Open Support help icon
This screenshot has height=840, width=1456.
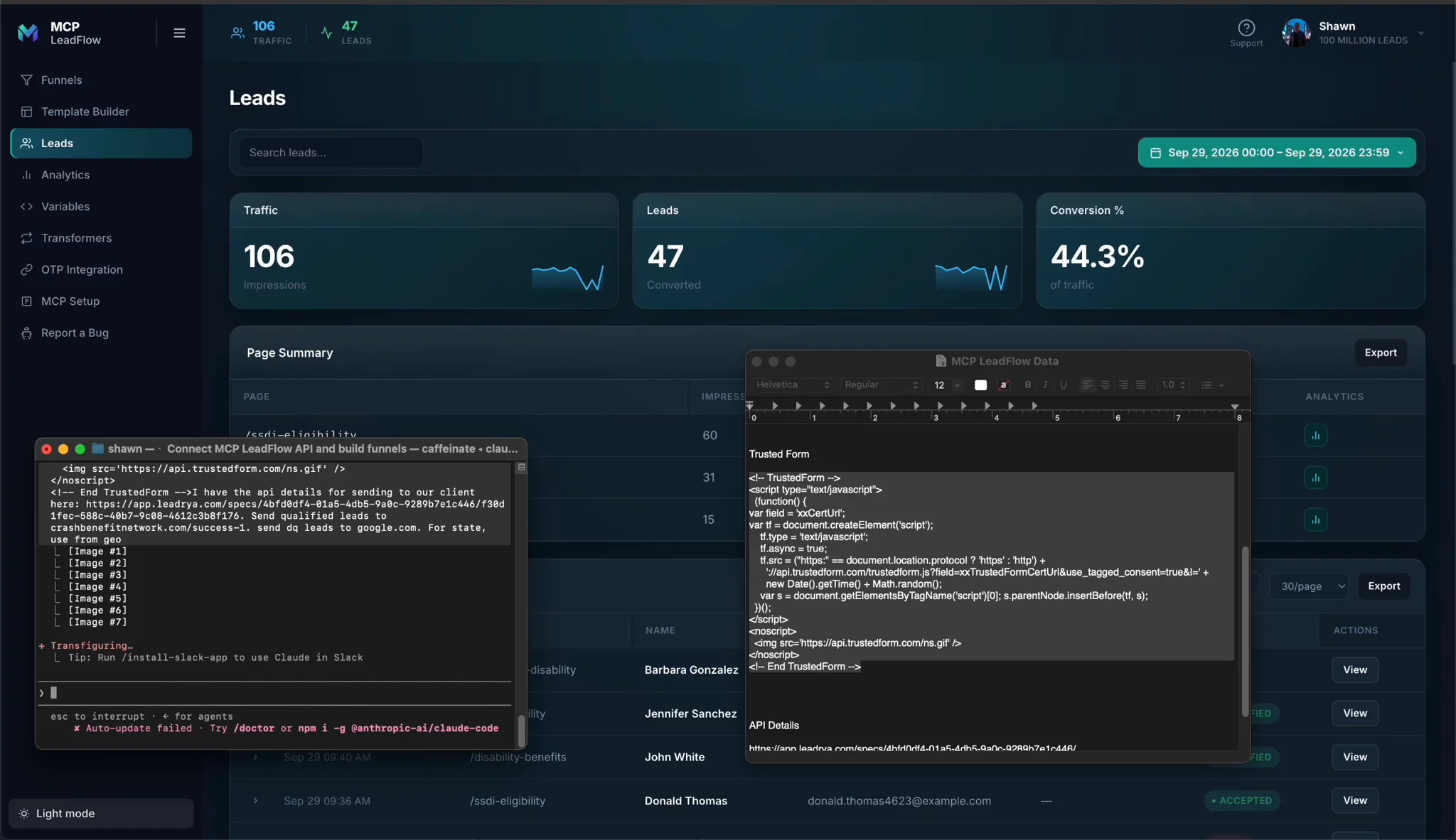tap(1246, 33)
